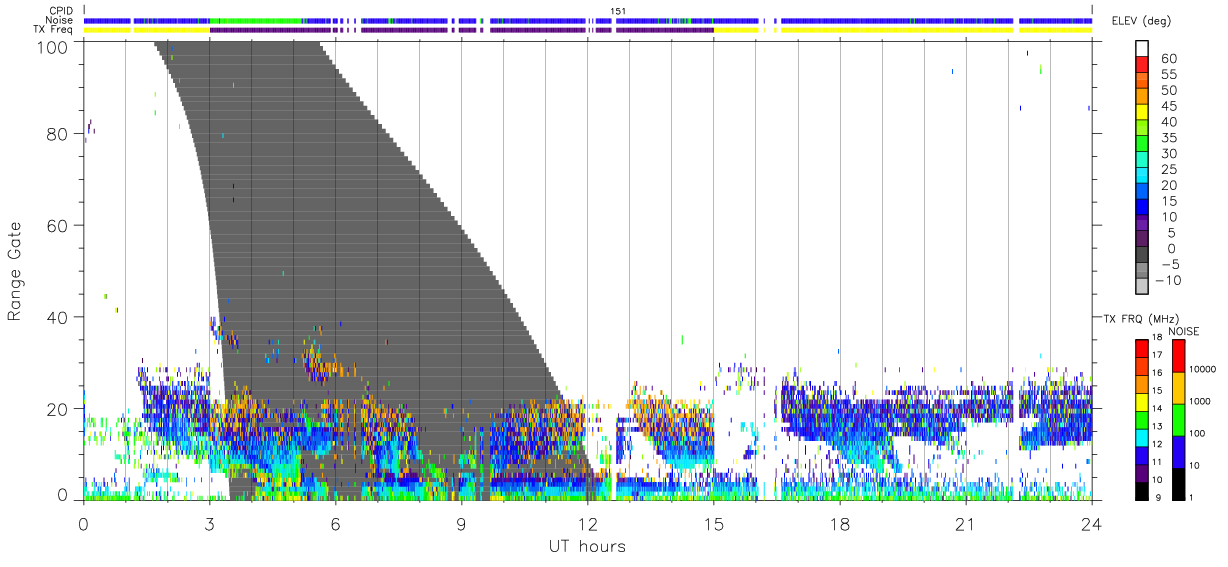Screen dimensions: 1228x567
Task: Pick the cyan swatch on TX FRQ colorbar
Action: (x=1141, y=438)
